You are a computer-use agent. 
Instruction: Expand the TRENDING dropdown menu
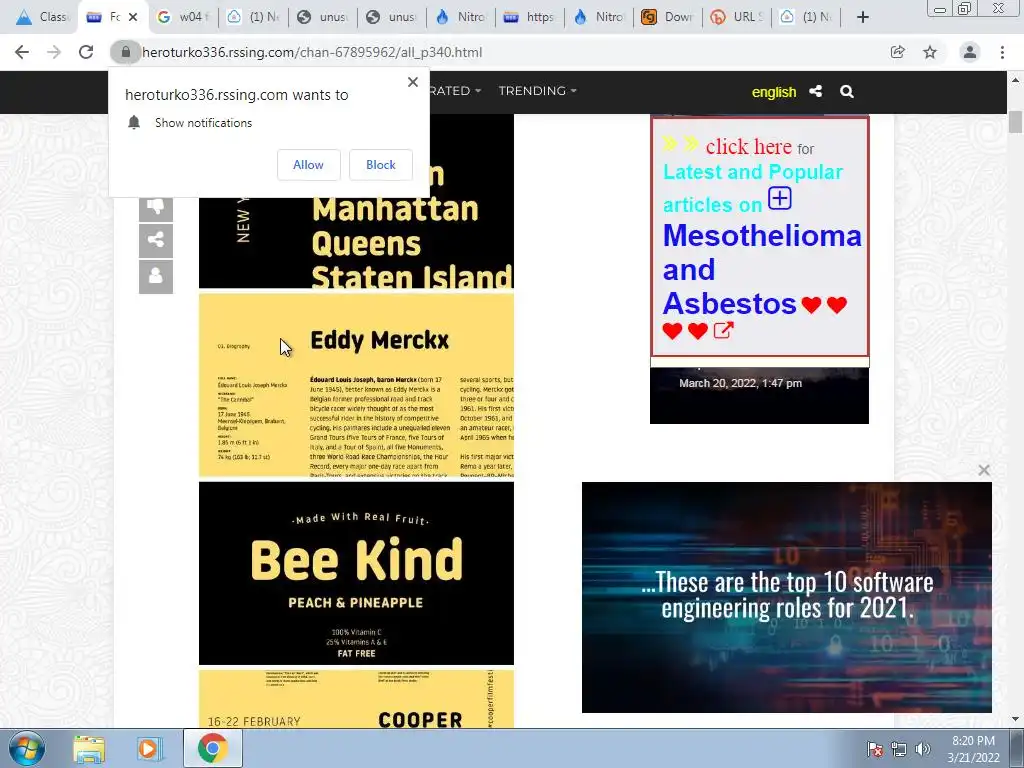tap(537, 91)
